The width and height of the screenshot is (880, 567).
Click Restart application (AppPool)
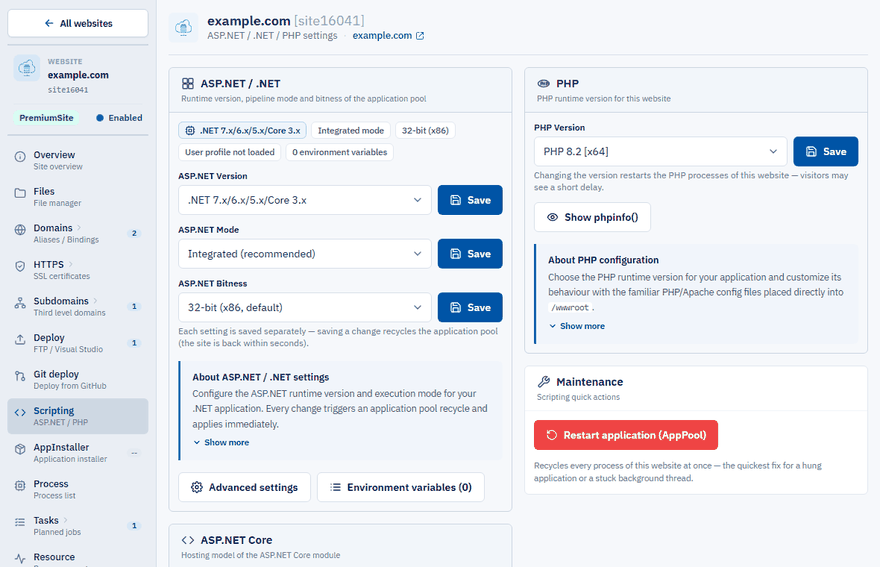626,435
